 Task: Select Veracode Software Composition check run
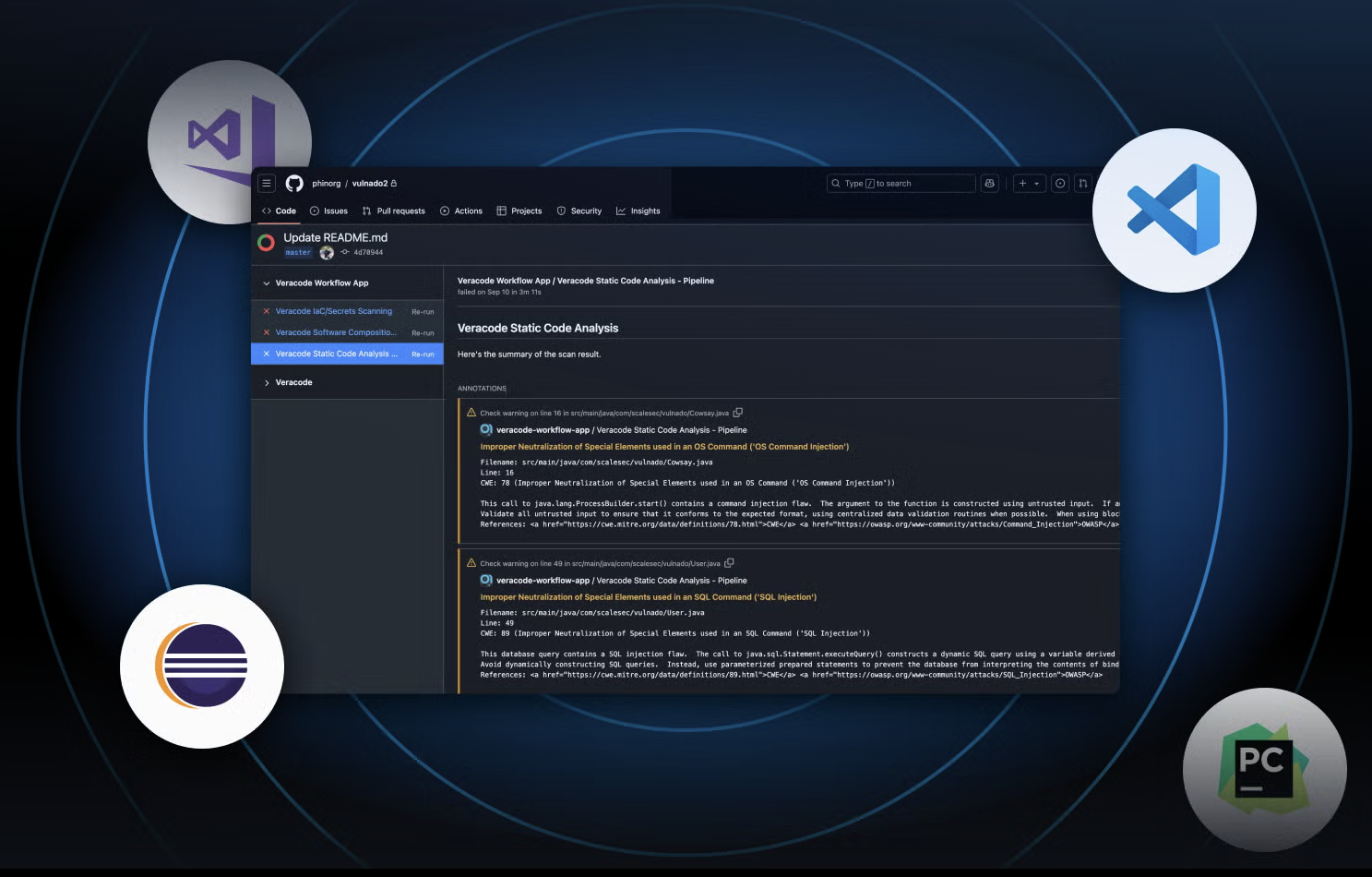(x=336, y=332)
